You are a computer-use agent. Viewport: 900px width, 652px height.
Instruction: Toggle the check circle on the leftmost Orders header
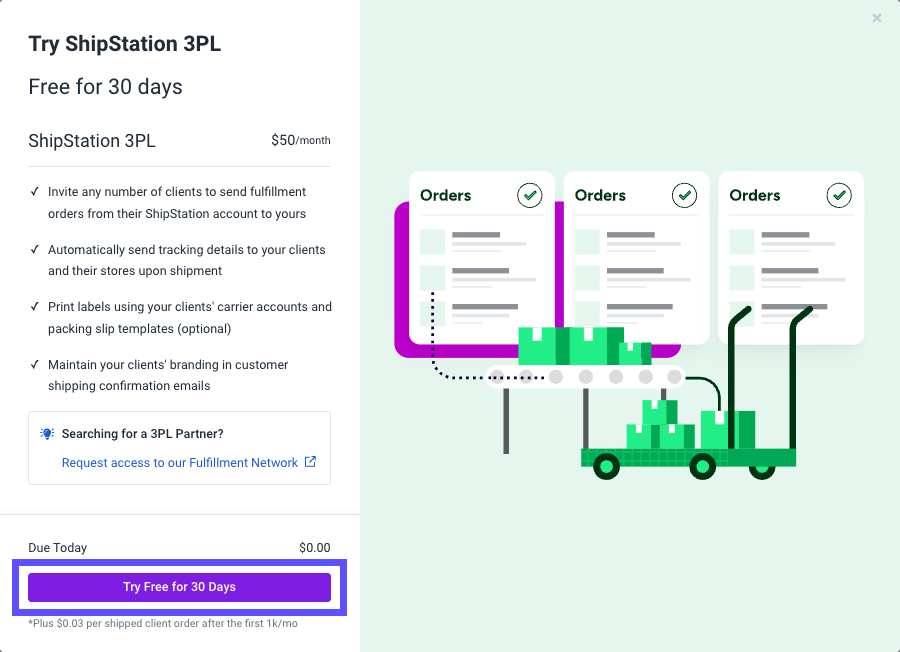pos(529,195)
